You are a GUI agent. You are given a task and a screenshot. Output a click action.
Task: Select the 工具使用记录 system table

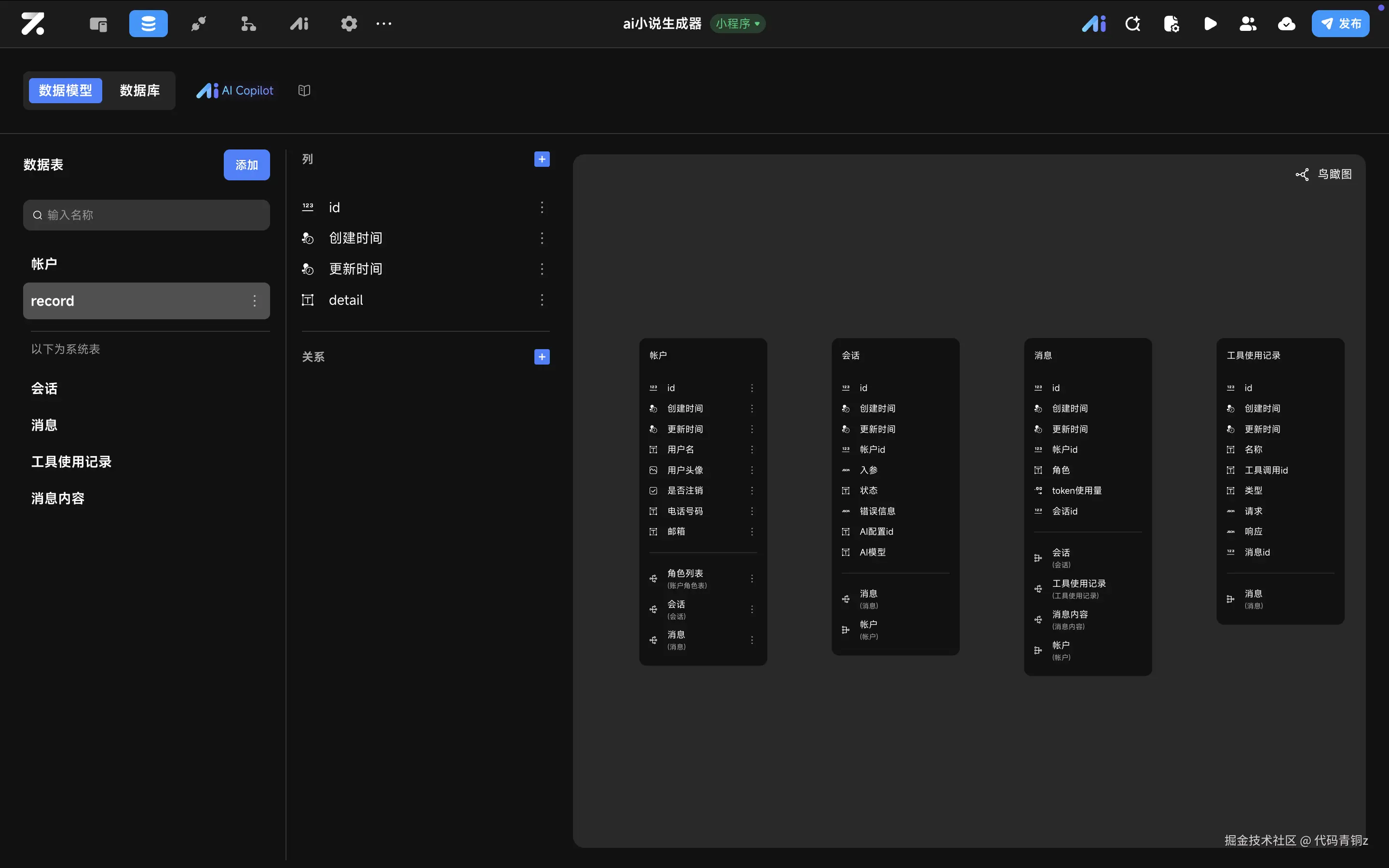pos(71,461)
